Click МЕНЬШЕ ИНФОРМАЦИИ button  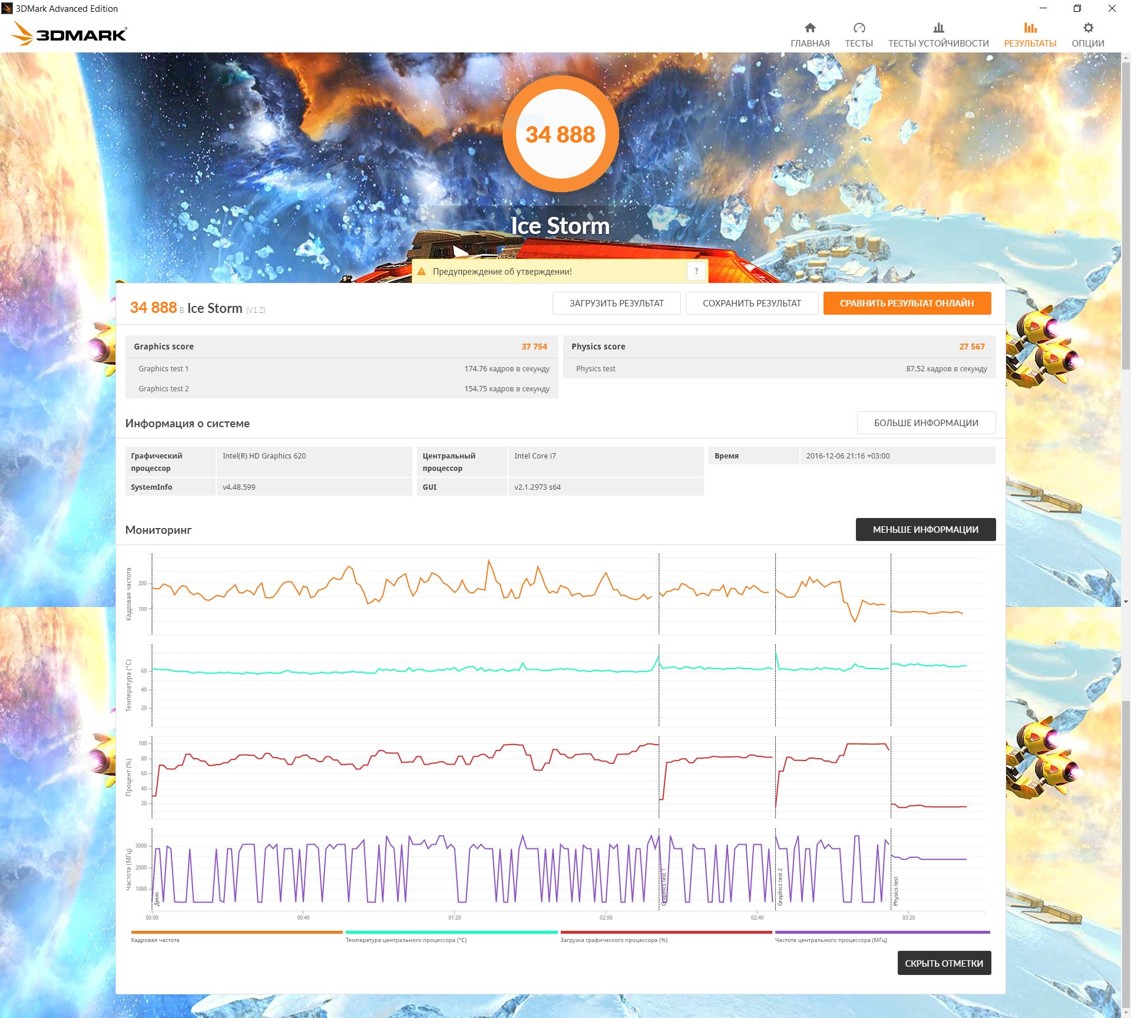tap(925, 530)
